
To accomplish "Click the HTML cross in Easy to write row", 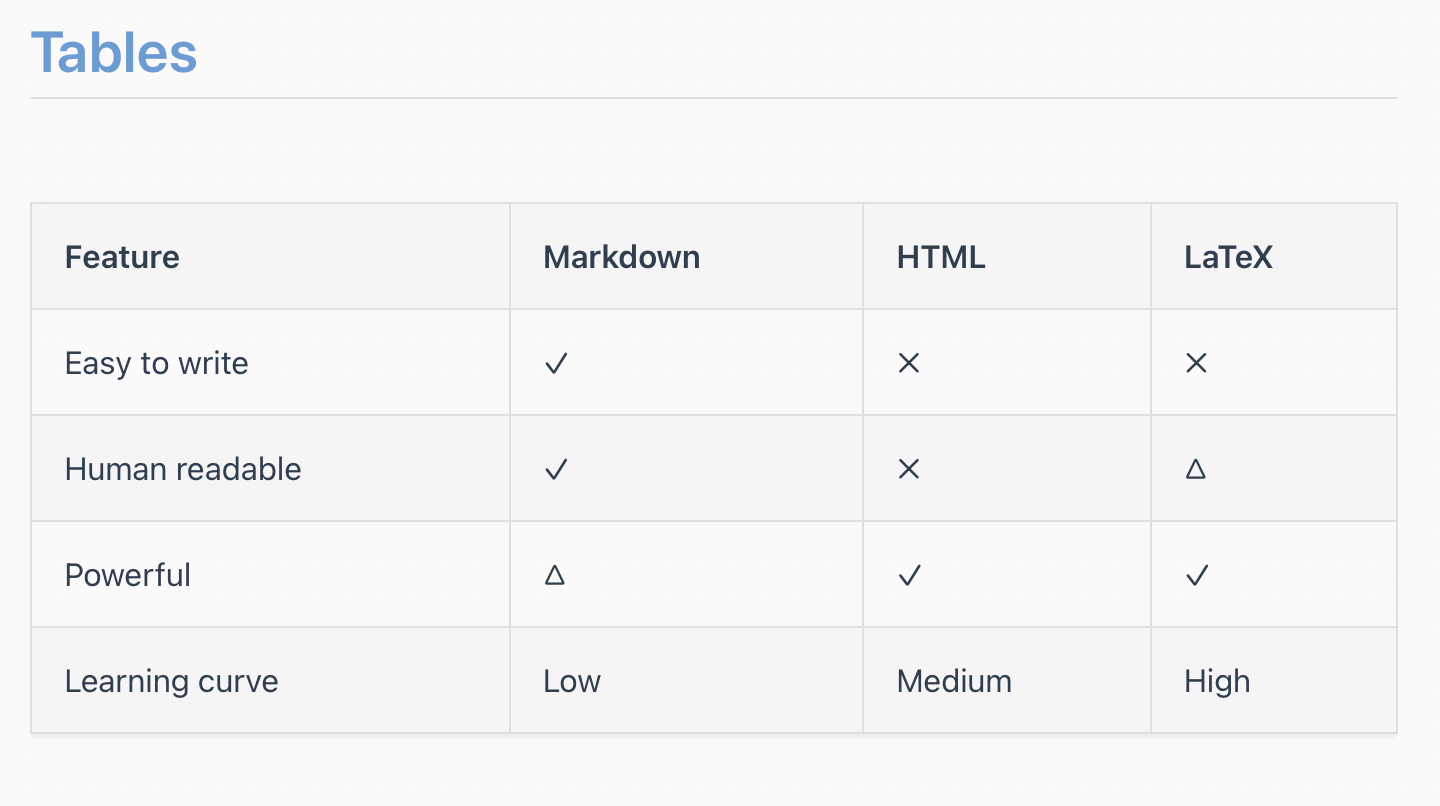I will click(x=908, y=363).
